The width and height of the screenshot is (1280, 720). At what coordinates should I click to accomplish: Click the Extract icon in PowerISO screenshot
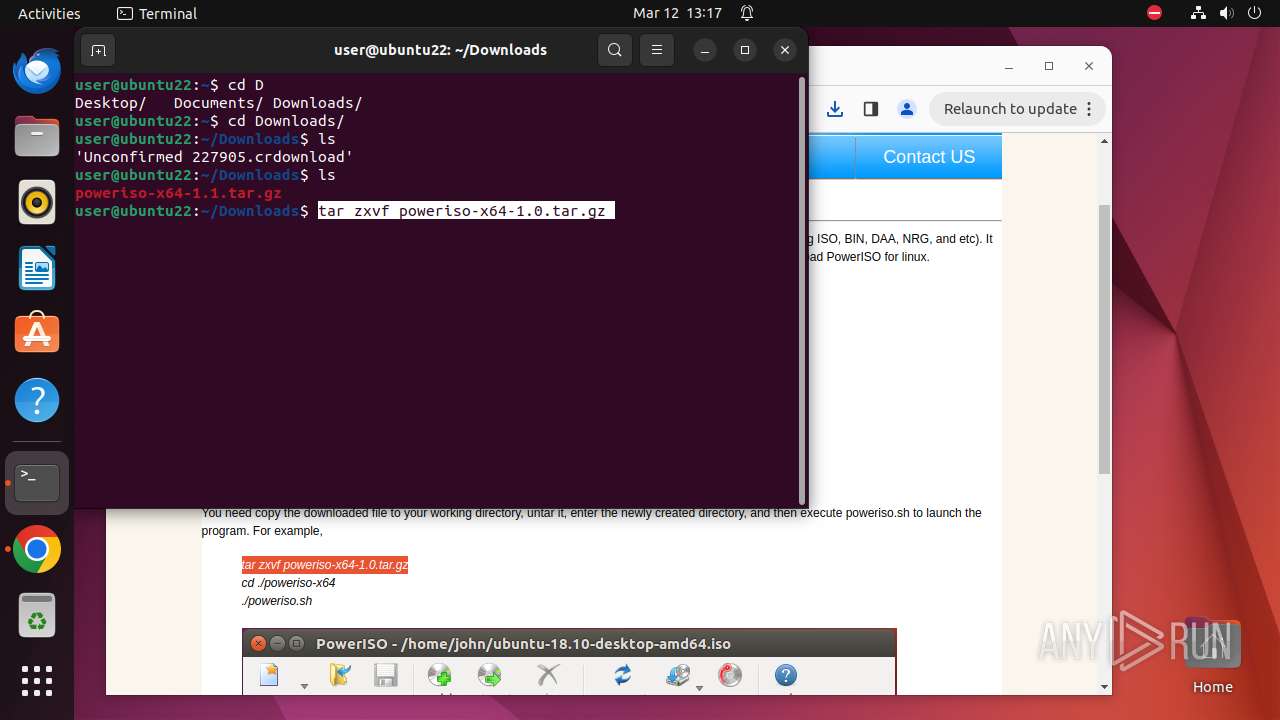(489, 677)
